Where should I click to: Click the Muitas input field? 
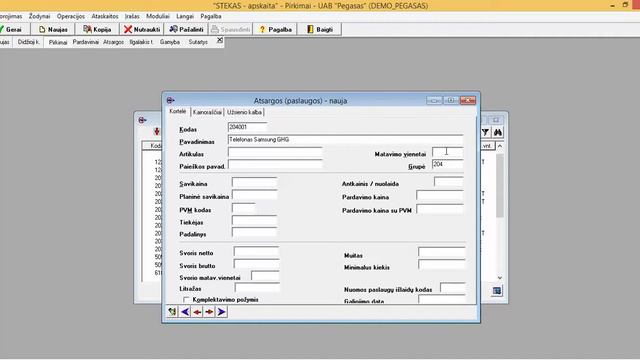coord(442,252)
